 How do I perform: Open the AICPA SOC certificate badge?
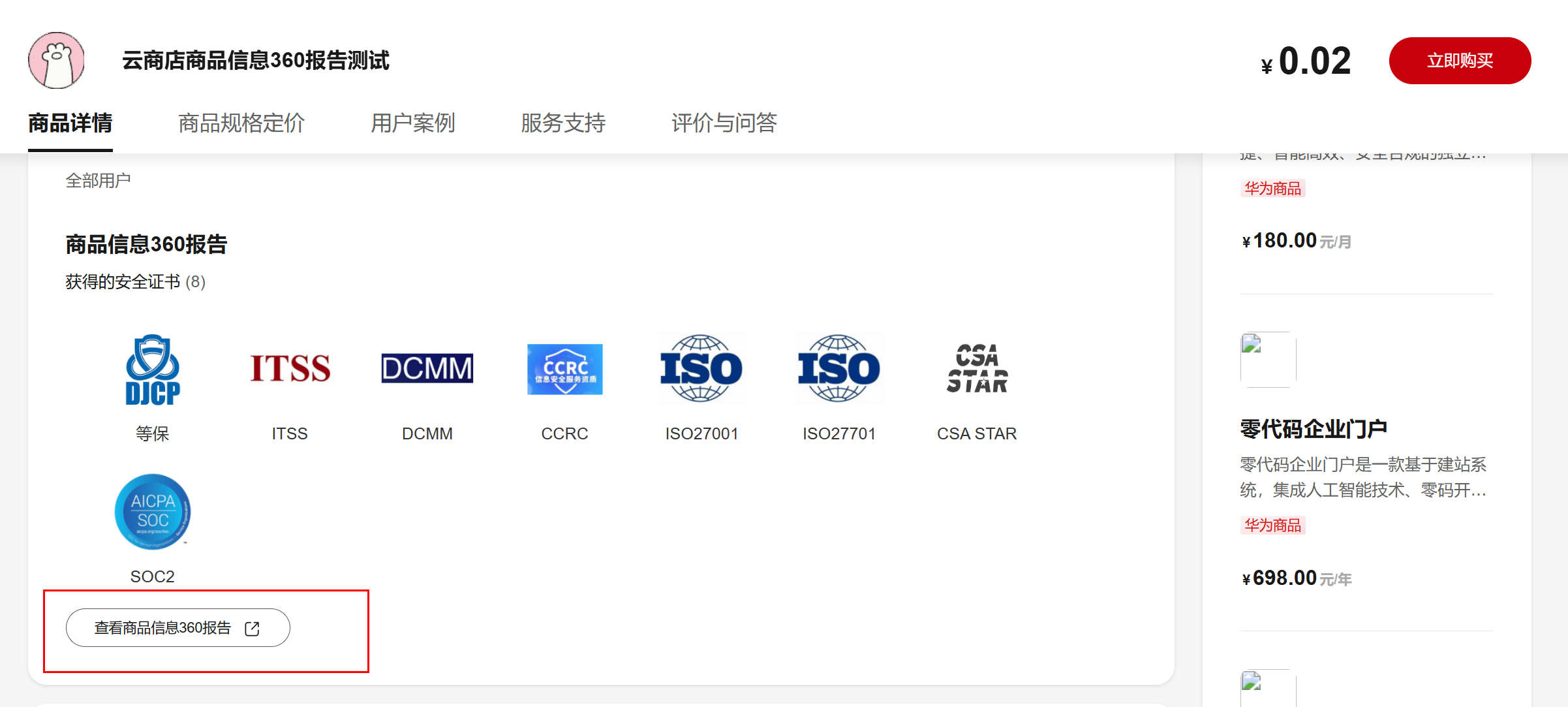point(153,512)
